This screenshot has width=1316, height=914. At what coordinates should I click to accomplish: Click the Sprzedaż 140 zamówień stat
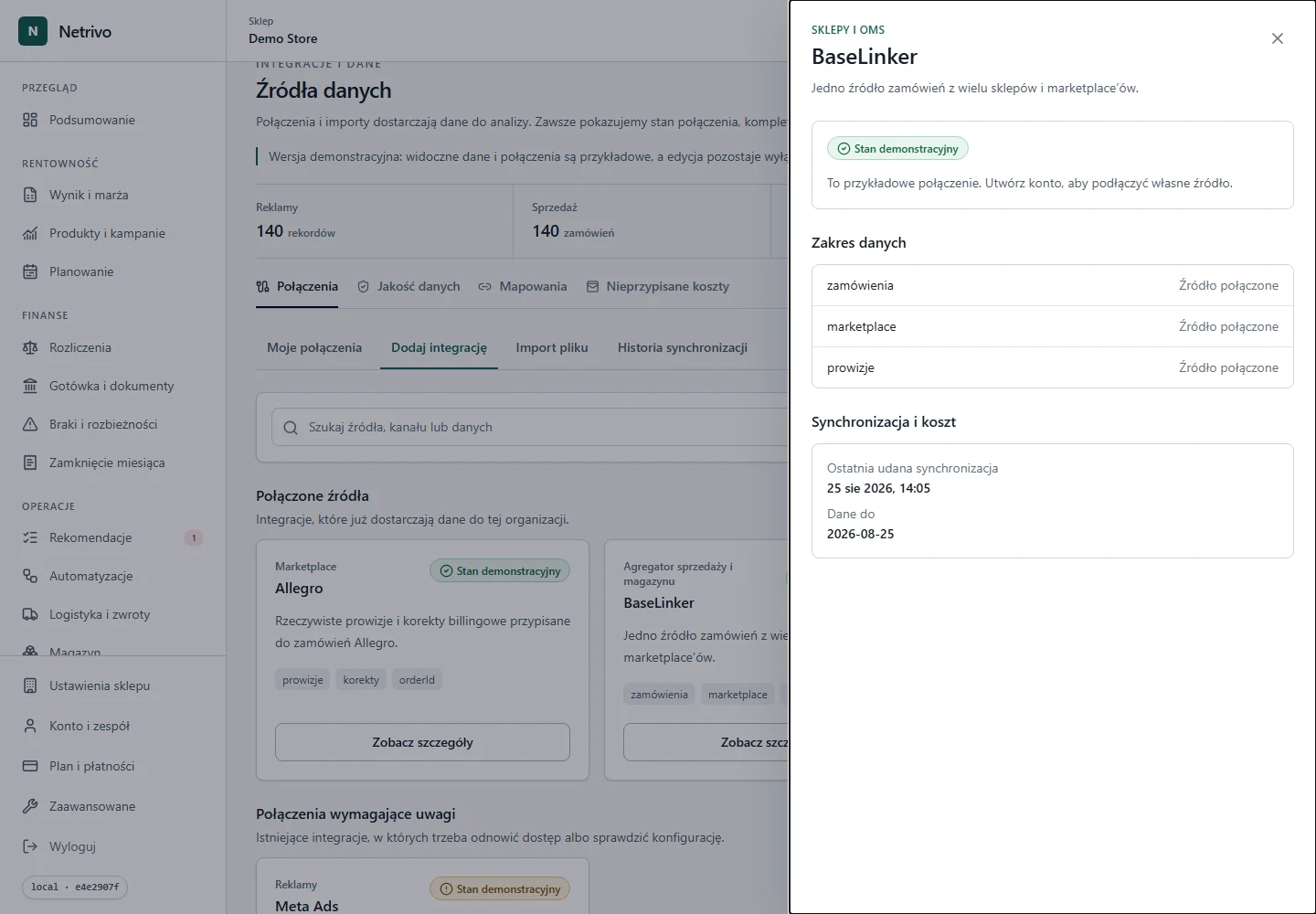pos(642,221)
